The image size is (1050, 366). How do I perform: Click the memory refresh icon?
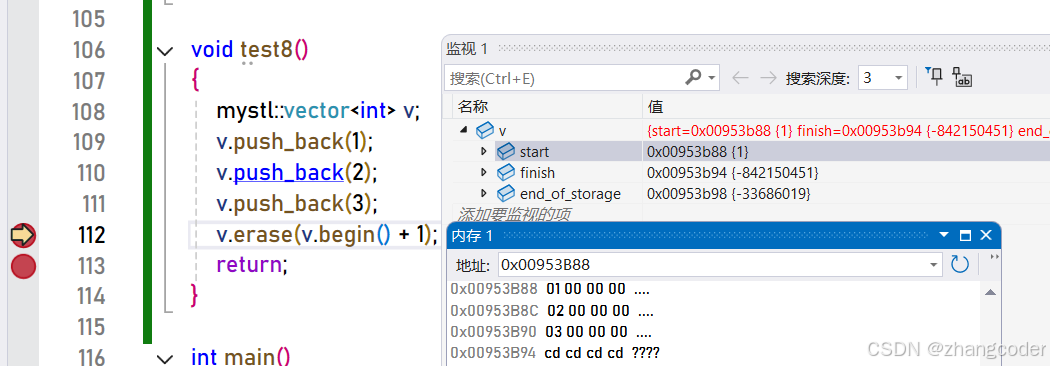click(960, 265)
